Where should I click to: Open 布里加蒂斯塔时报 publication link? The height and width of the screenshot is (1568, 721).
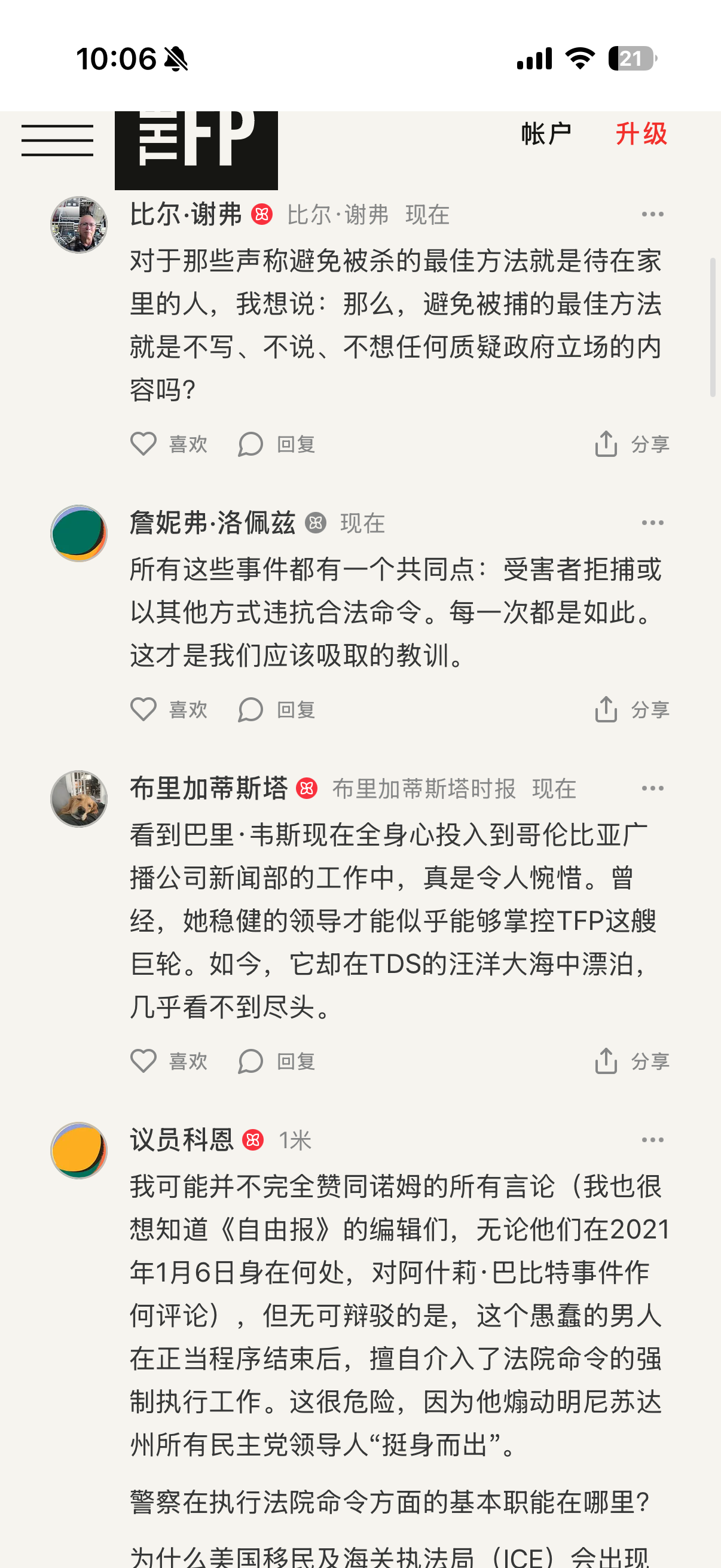(423, 789)
